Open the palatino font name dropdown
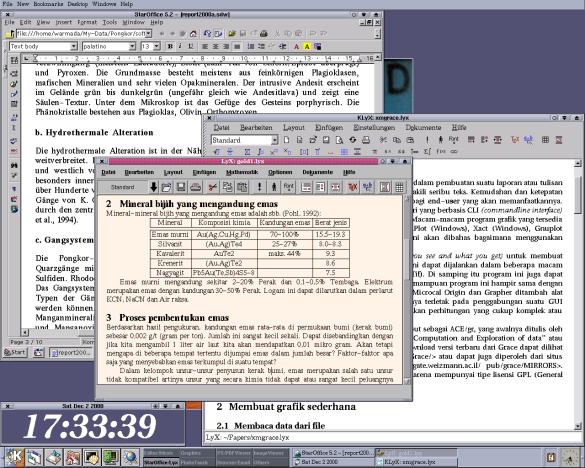This screenshot has height=468, width=585. (132, 46)
